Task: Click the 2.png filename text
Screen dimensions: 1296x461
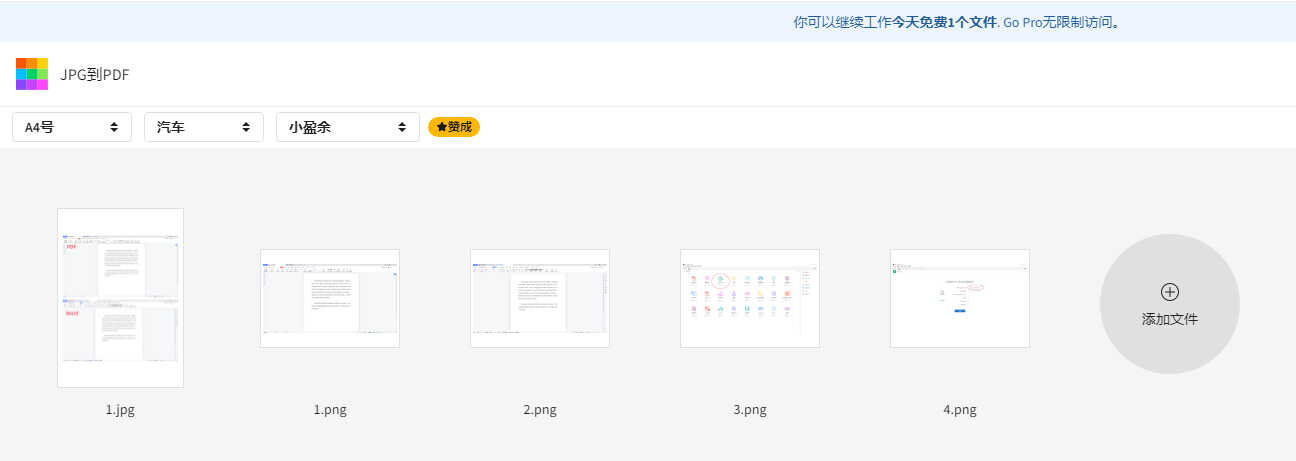Action: pyautogui.click(x=540, y=410)
